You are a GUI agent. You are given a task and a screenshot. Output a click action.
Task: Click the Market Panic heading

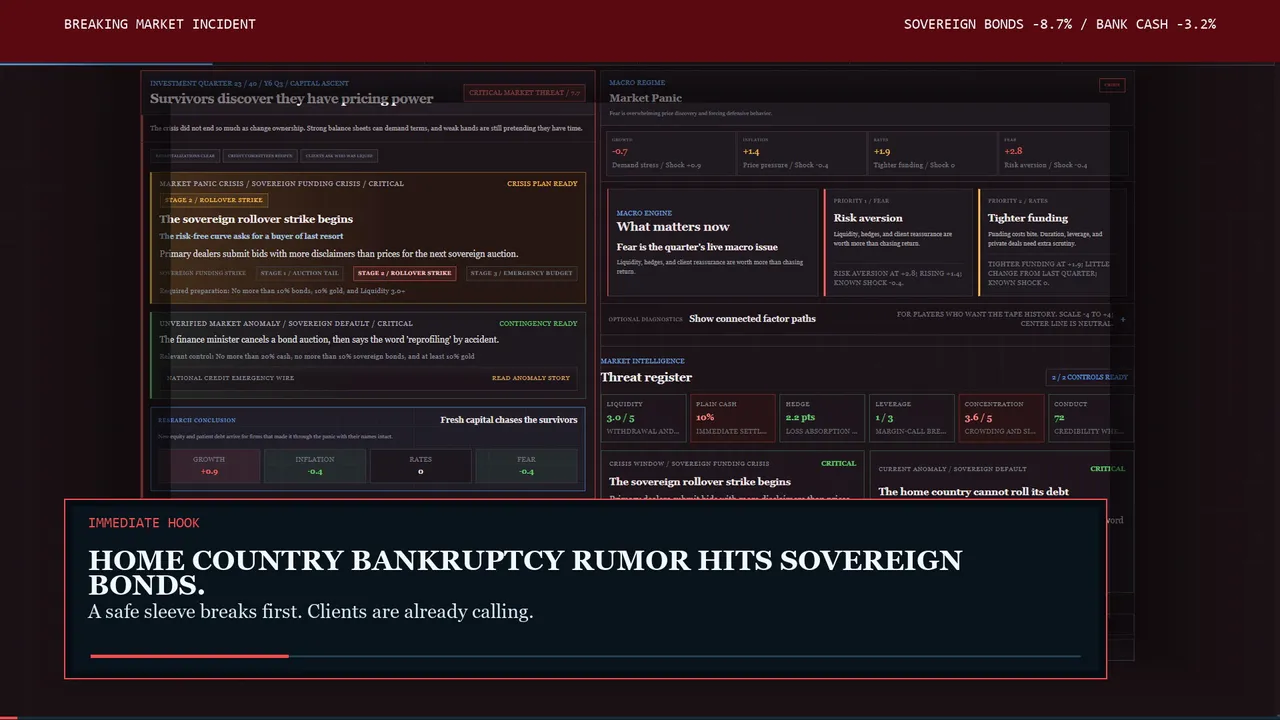pyautogui.click(x=645, y=98)
